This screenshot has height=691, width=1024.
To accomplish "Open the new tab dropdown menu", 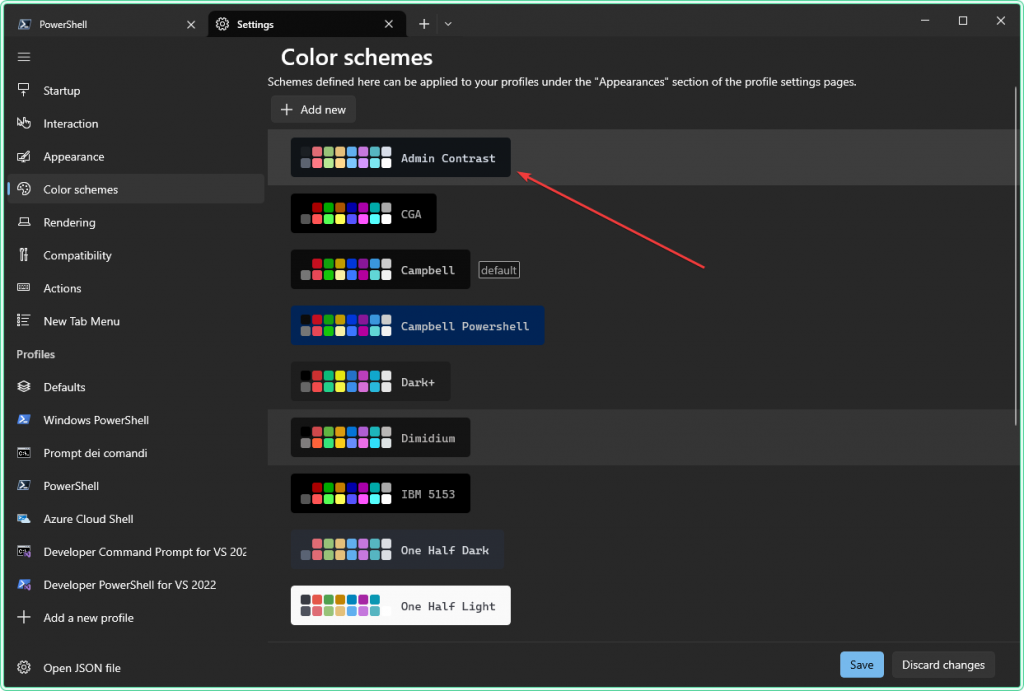I will (x=448, y=22).
